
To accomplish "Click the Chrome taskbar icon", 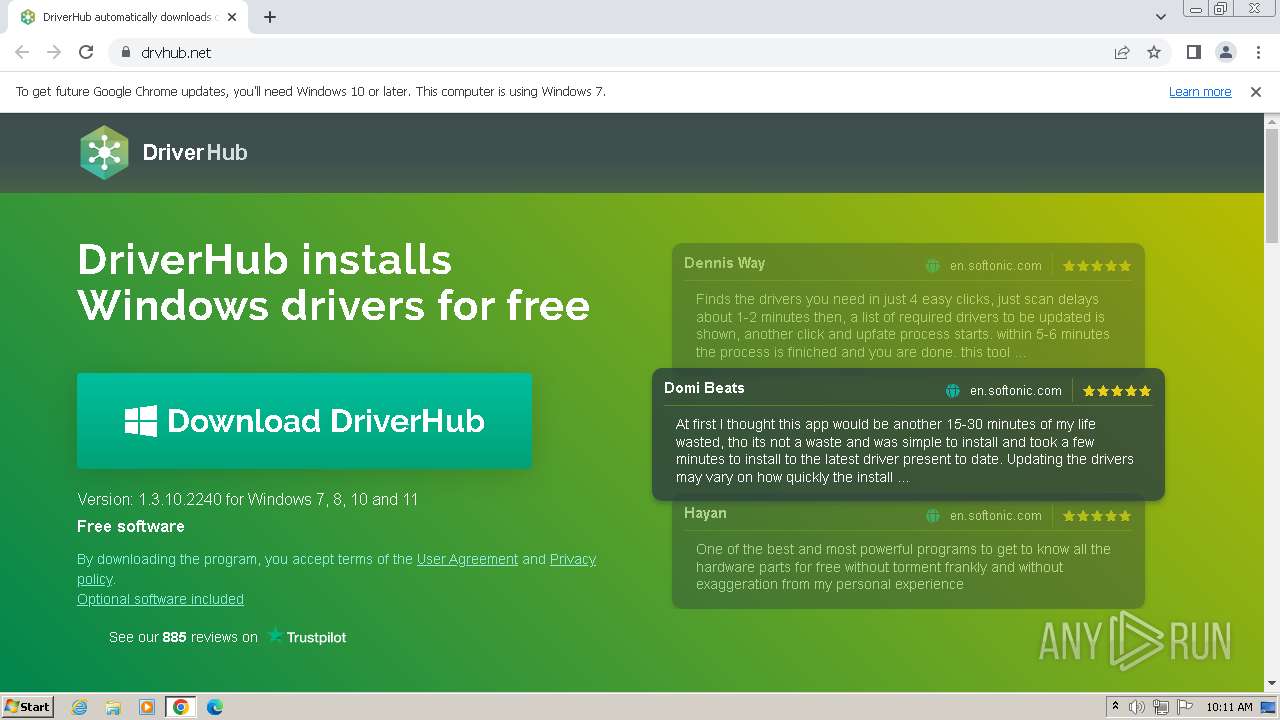I will point(181,707).
